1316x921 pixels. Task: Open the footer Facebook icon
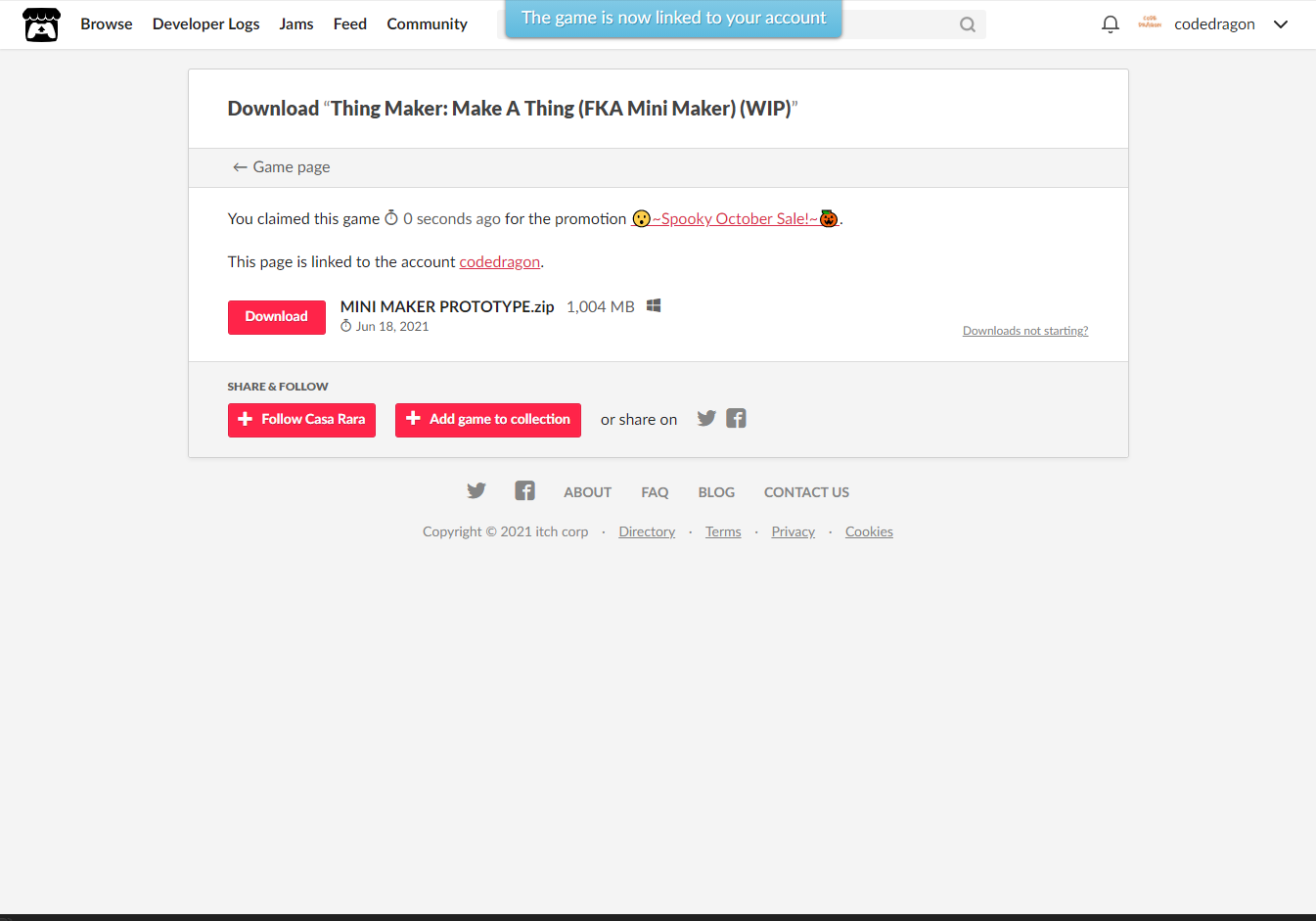click(x=525, y=491)
